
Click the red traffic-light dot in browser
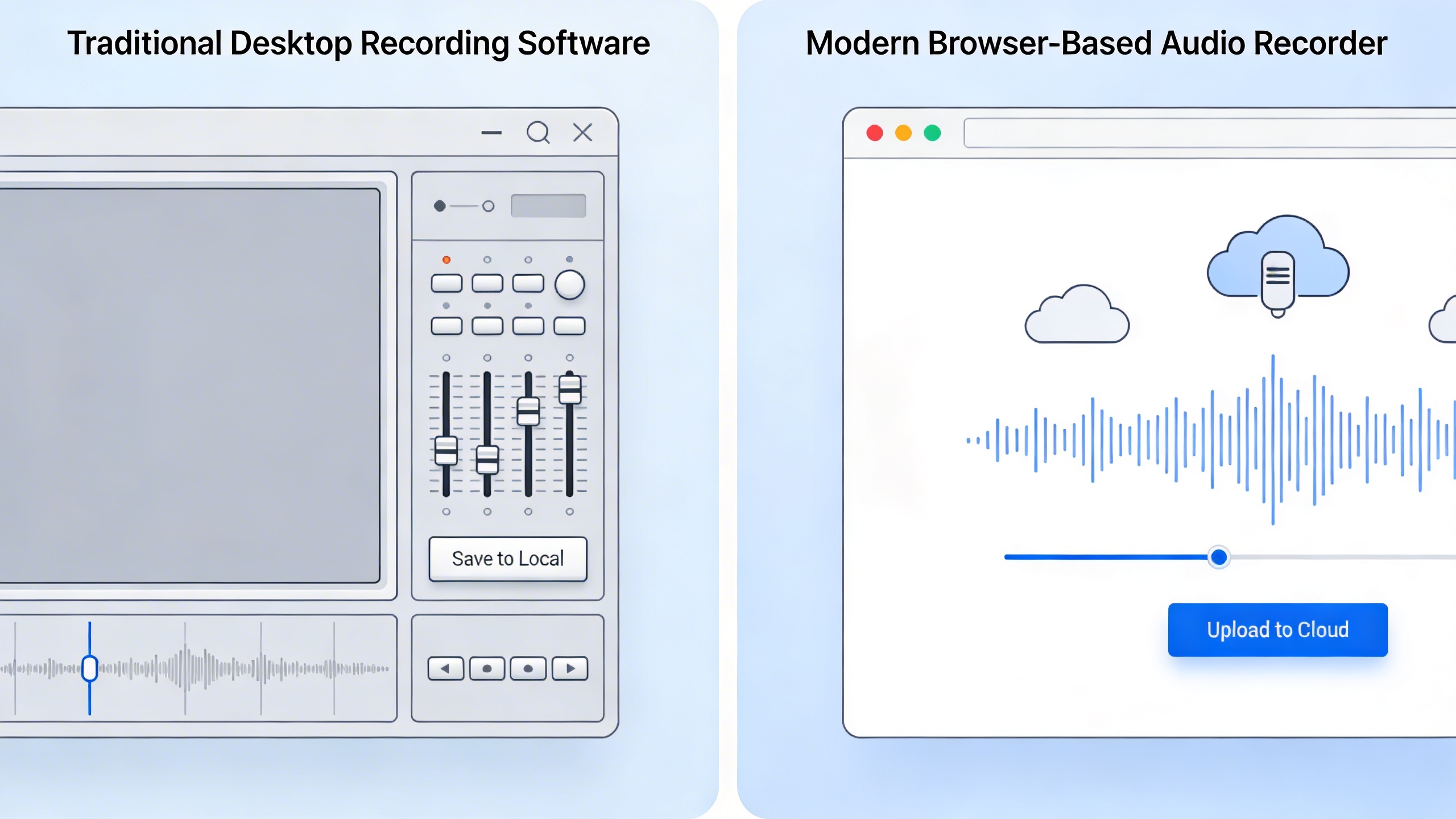[x=874, y=133]
